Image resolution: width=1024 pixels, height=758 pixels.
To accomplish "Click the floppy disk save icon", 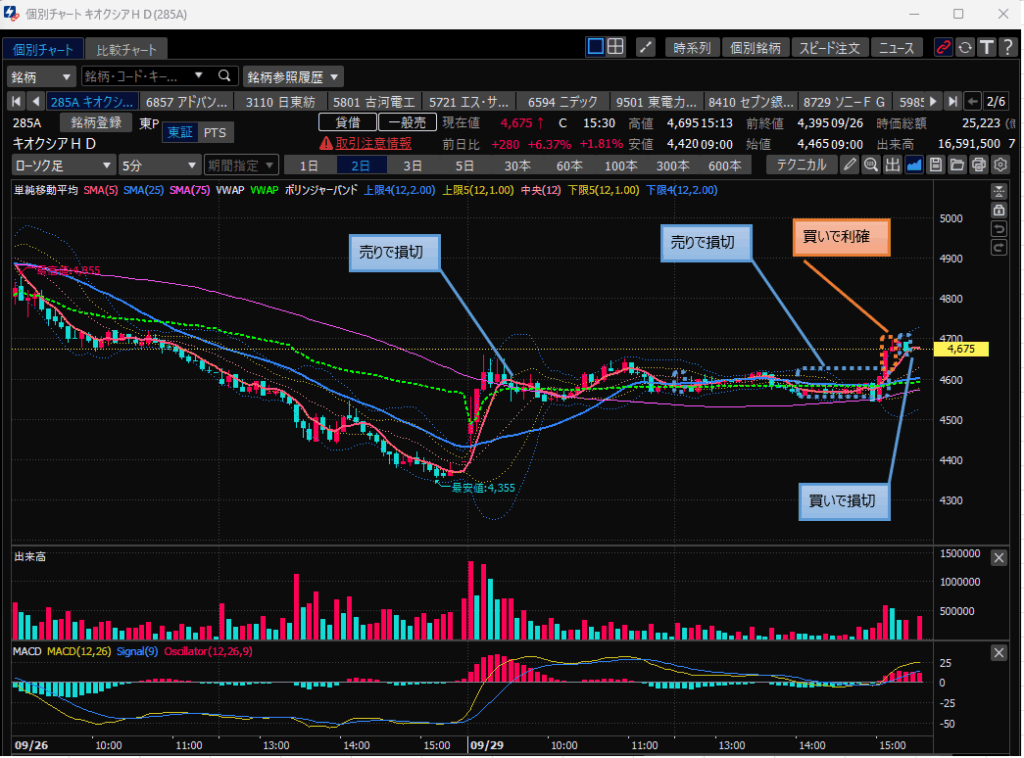I will pos(936,165).
